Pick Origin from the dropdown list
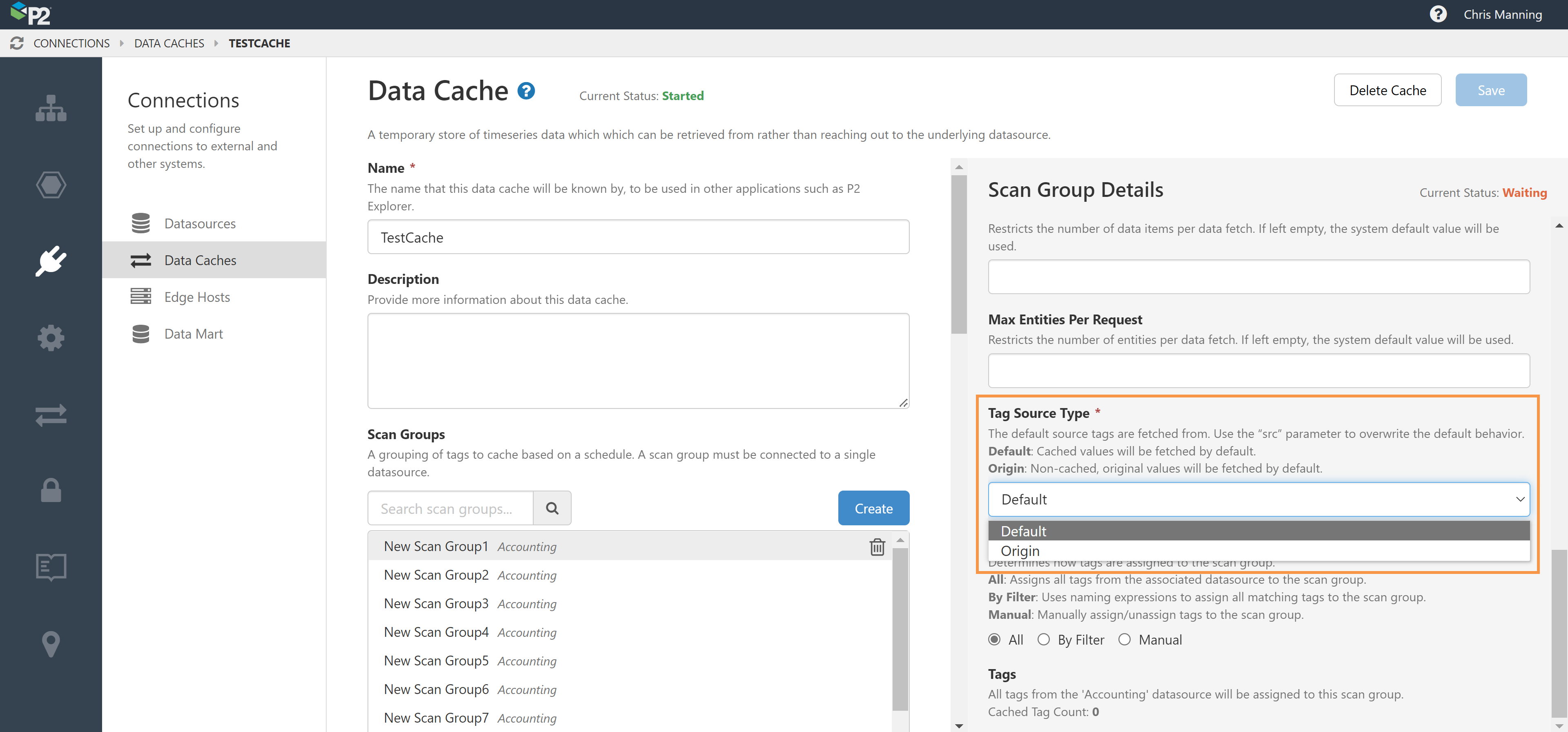 tap(1020, 551)
